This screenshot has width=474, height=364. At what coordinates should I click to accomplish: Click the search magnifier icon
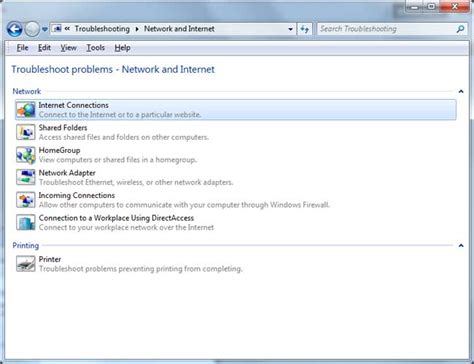pos(460,29)
